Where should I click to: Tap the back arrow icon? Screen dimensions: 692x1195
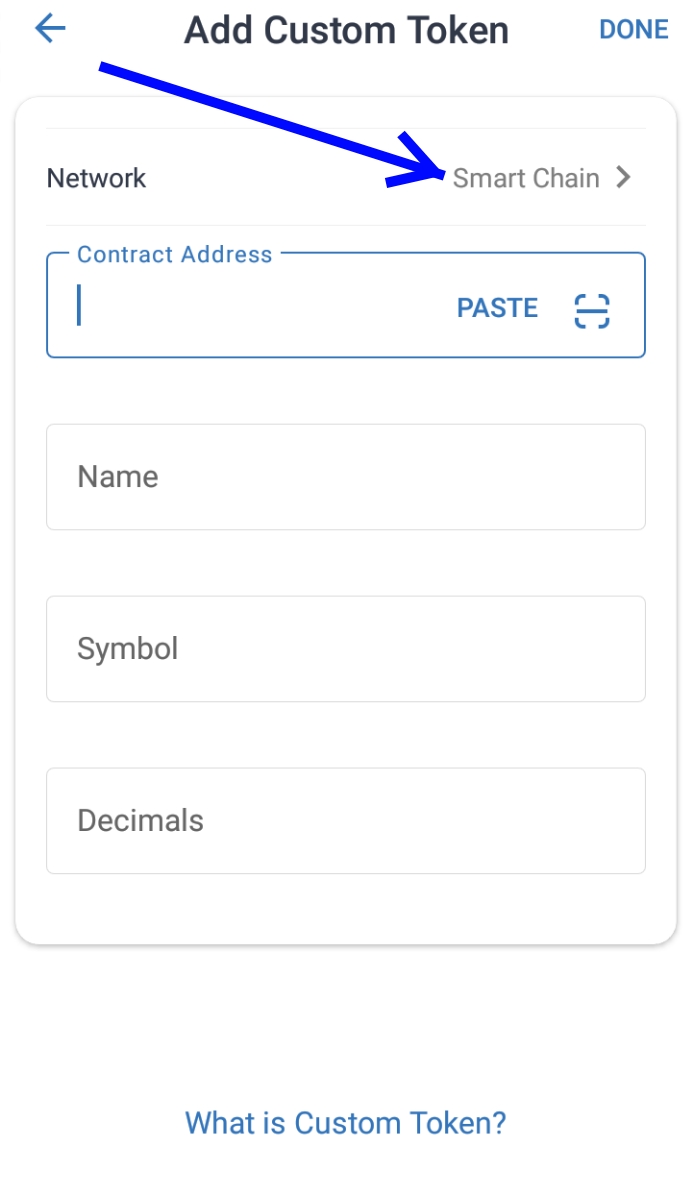coord(50,28)
